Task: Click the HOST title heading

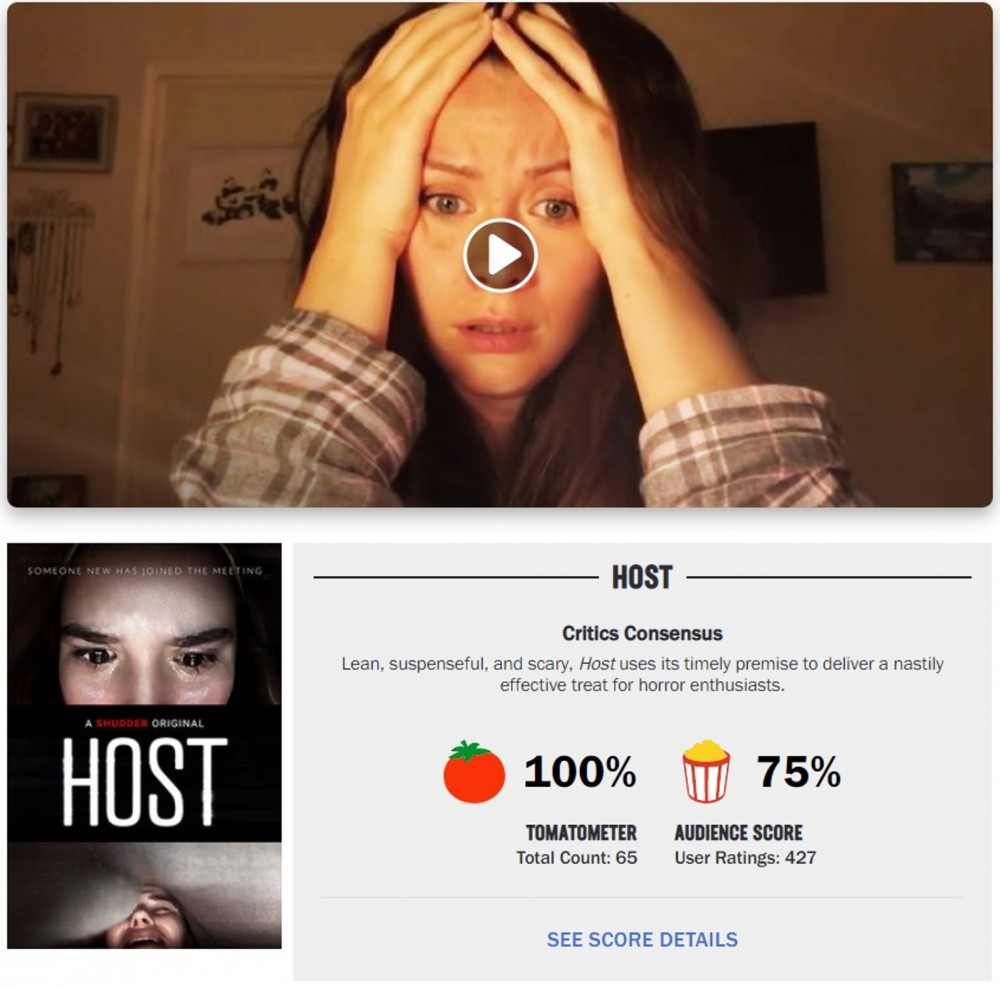Action: (642, 577)
